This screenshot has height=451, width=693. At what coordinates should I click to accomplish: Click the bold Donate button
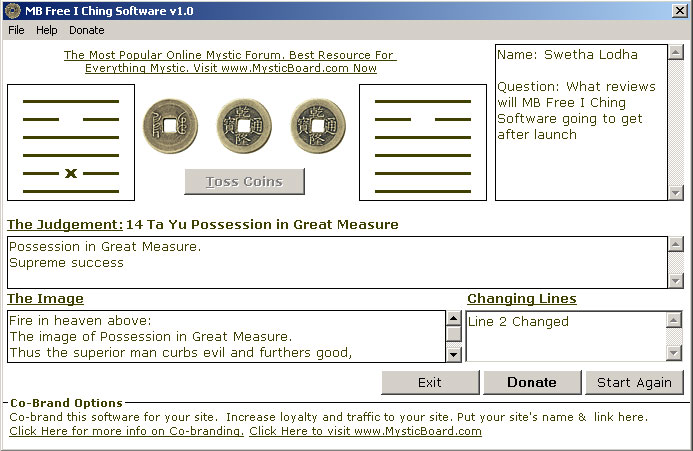532,382
